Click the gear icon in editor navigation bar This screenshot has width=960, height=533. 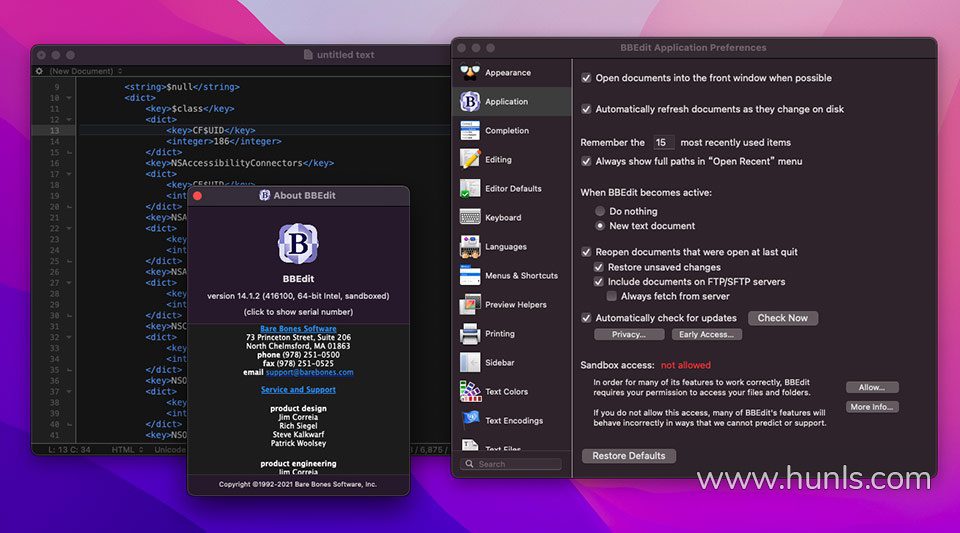pos(39,71)
